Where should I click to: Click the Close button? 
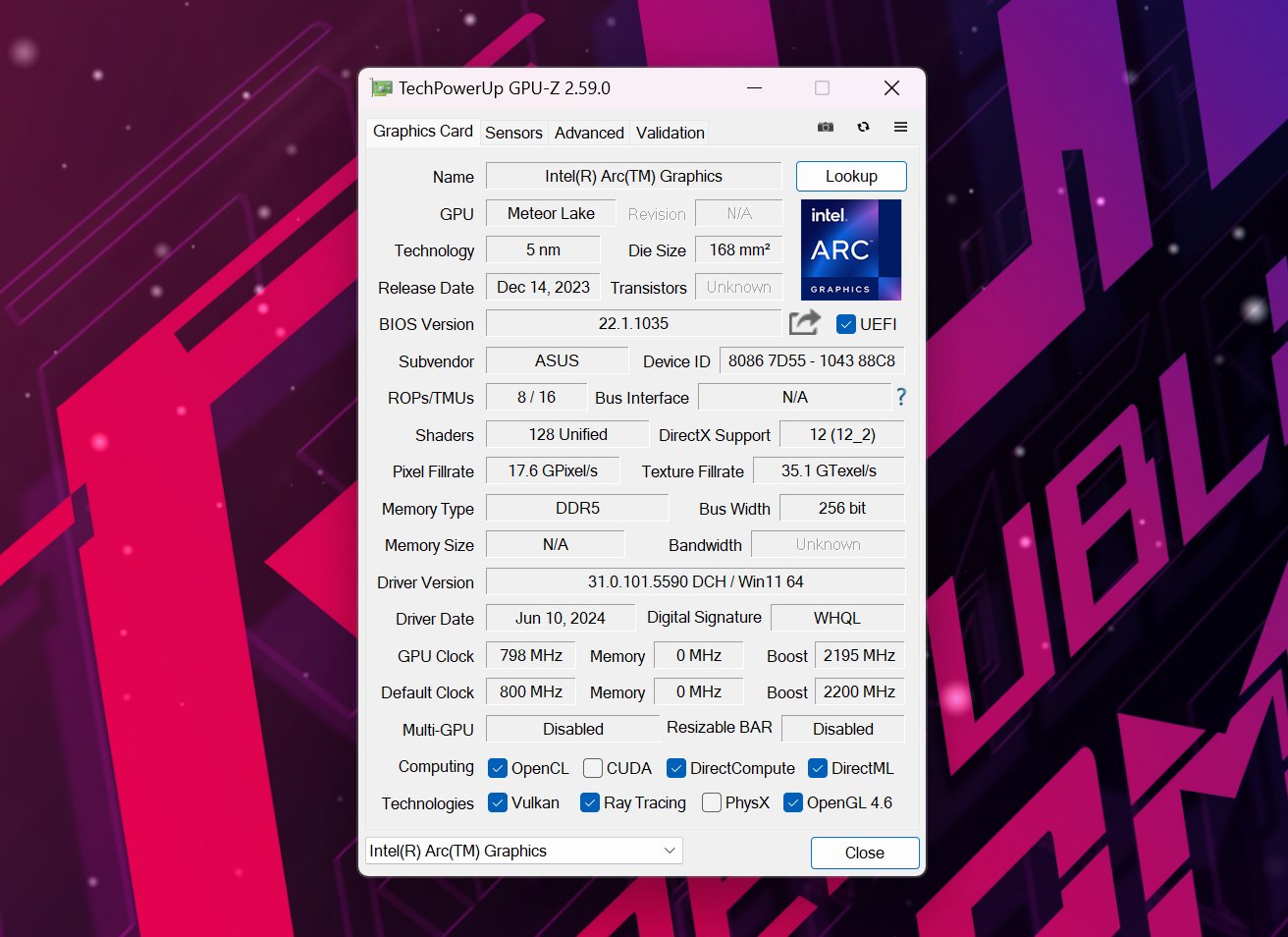pyautogui.click(x=865, y=853)
